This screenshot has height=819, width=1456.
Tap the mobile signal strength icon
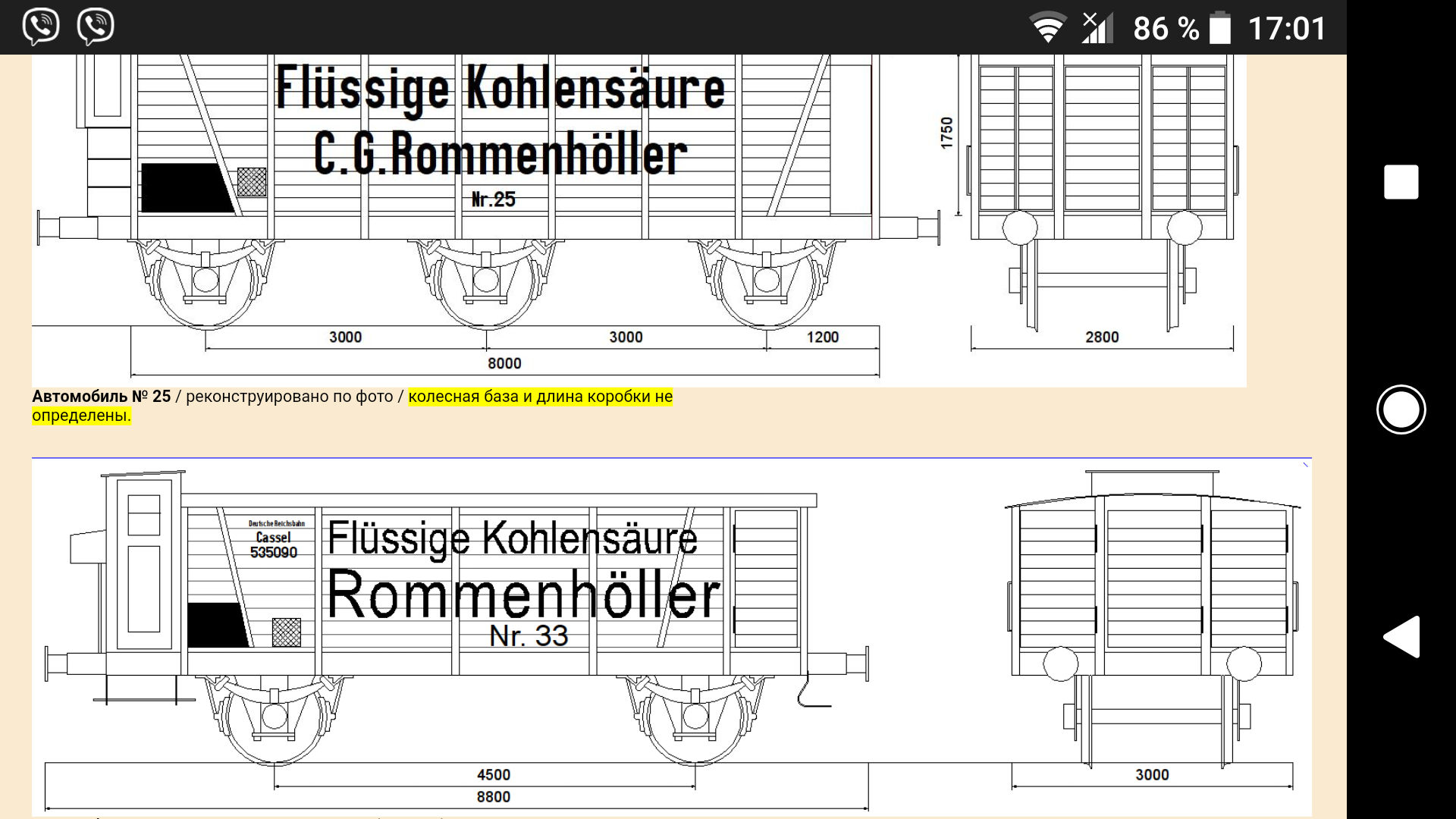point(1097,28)
